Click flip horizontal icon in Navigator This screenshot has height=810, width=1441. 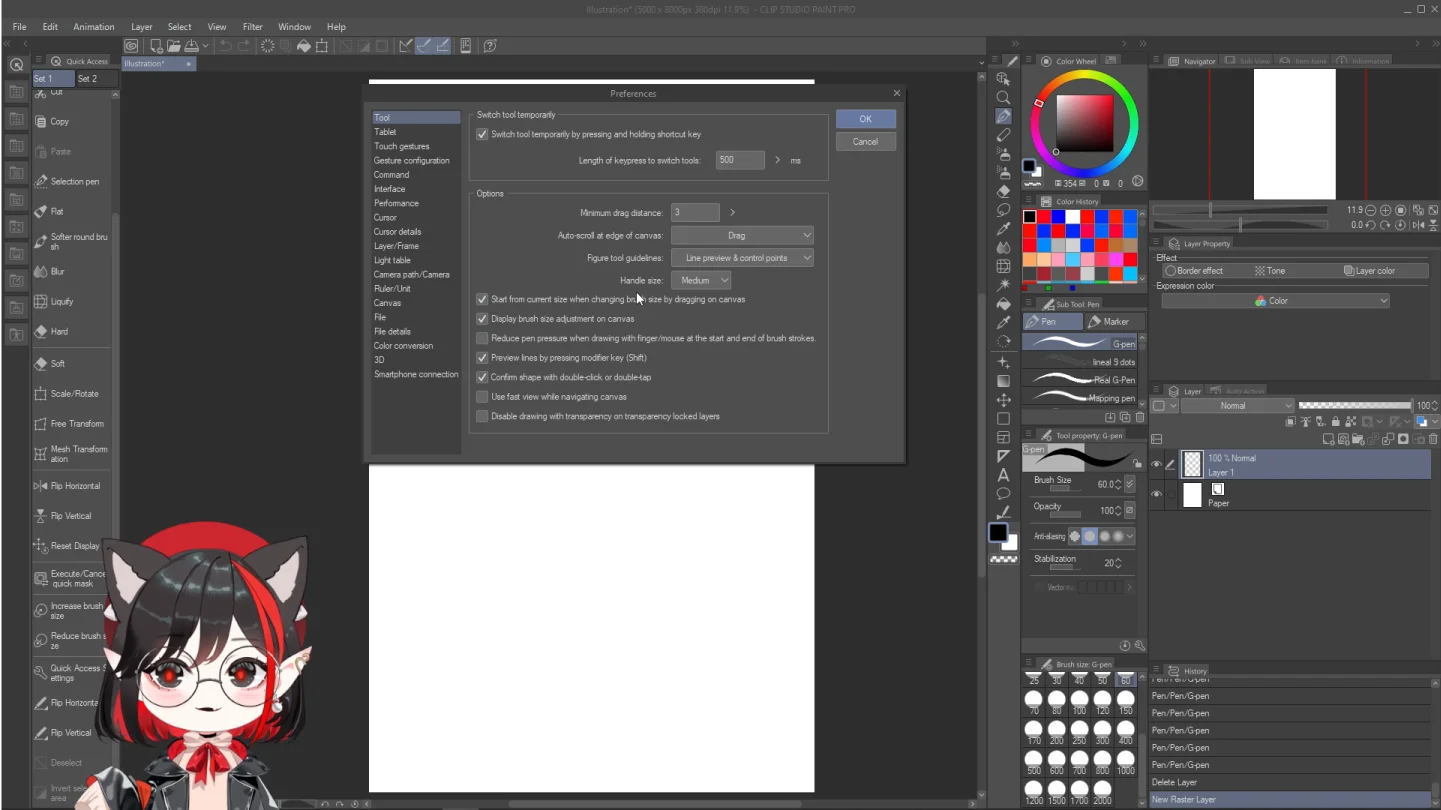click(x=1417, y=225)
